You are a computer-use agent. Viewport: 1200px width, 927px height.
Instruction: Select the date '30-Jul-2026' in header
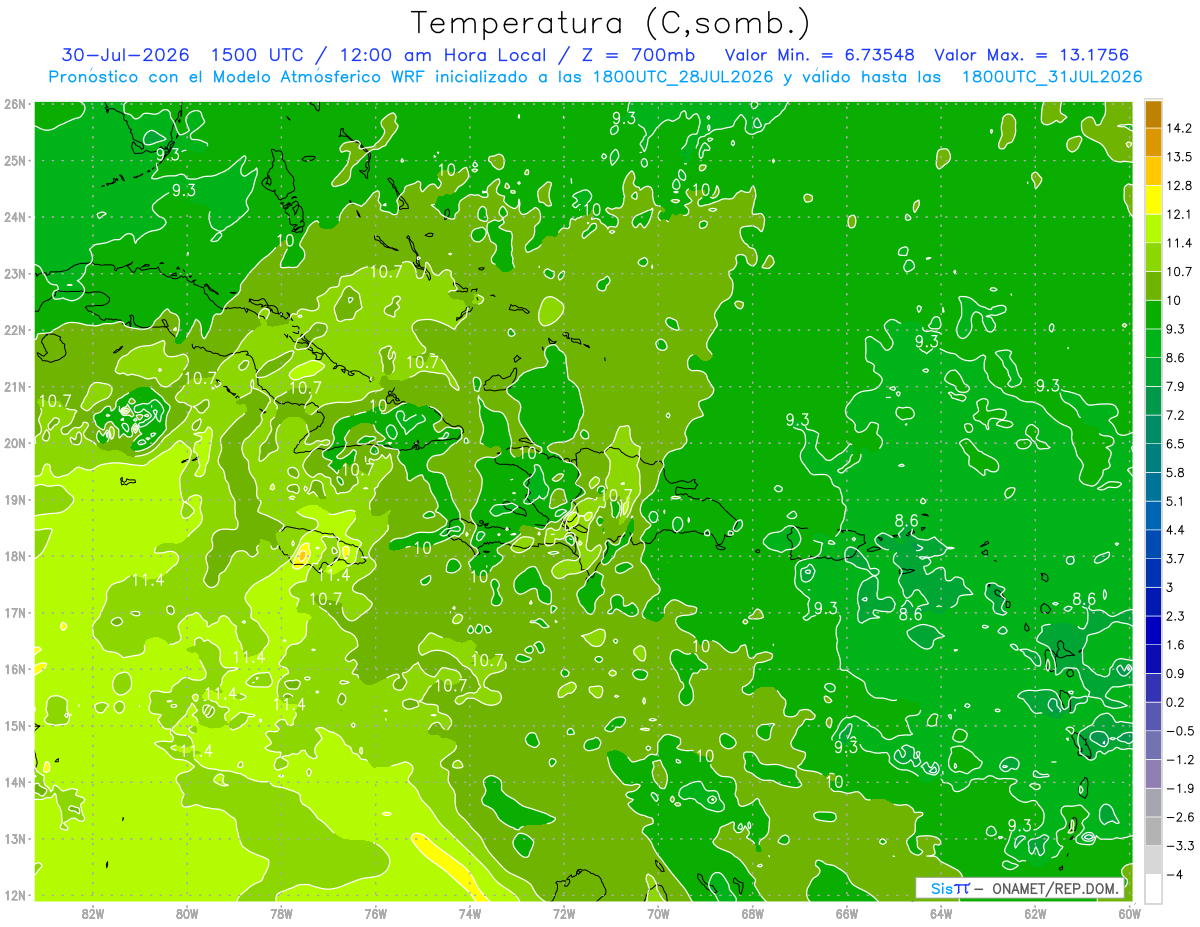click(124, 55)
